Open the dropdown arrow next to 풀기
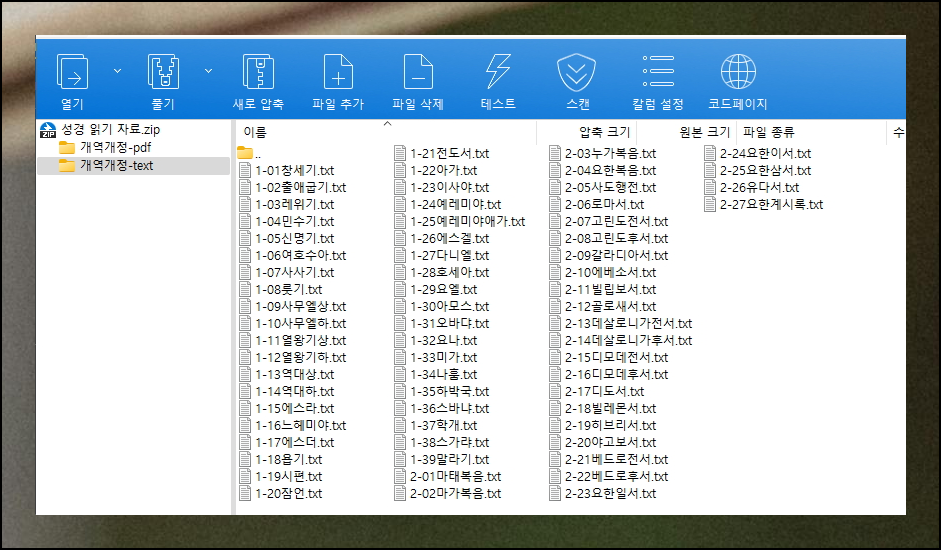 coord(208,71)
